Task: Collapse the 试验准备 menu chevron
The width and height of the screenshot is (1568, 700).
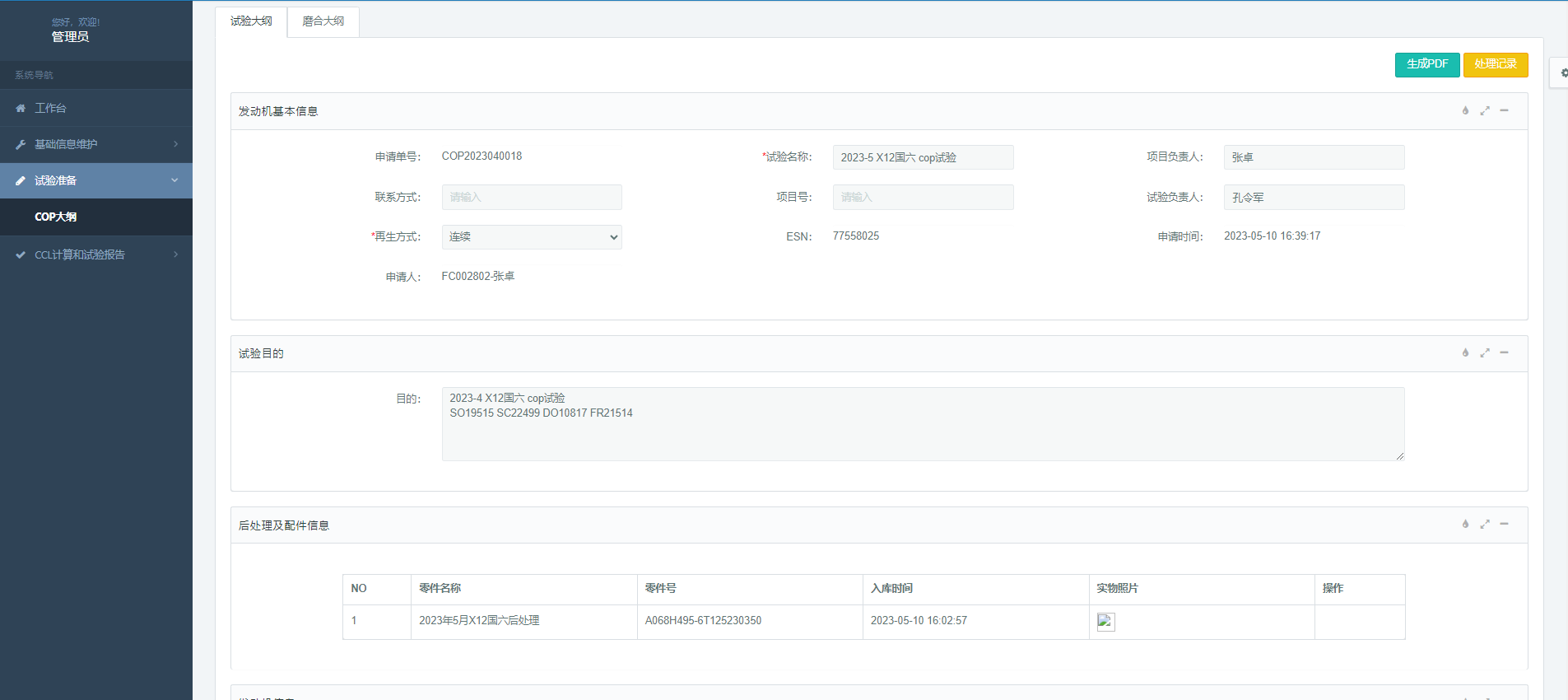Action: (174, 180)
